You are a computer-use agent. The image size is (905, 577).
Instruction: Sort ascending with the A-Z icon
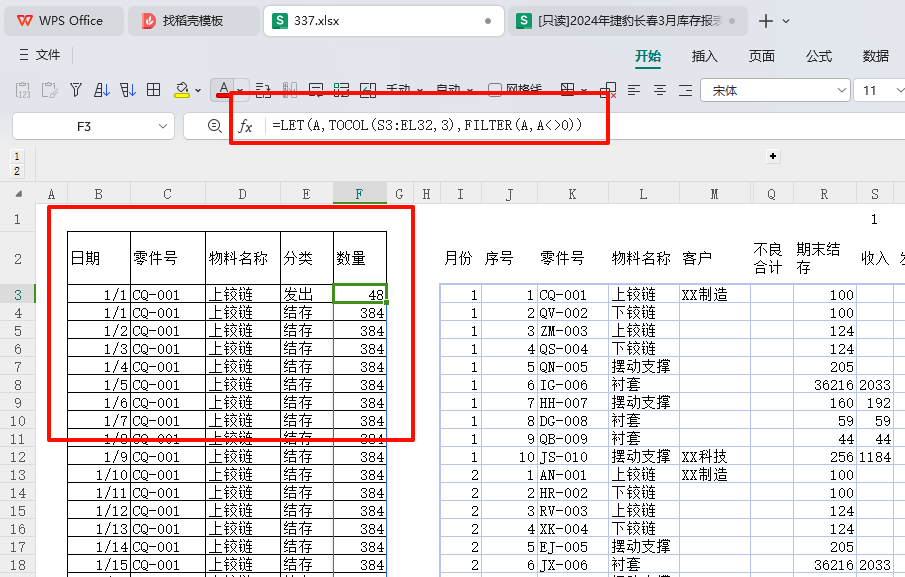[102, 89]
